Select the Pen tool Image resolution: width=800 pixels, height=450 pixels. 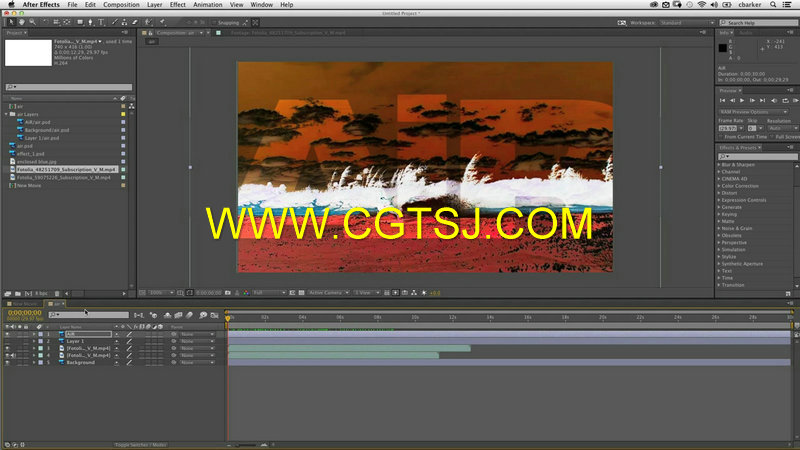(x=90, y=22)
